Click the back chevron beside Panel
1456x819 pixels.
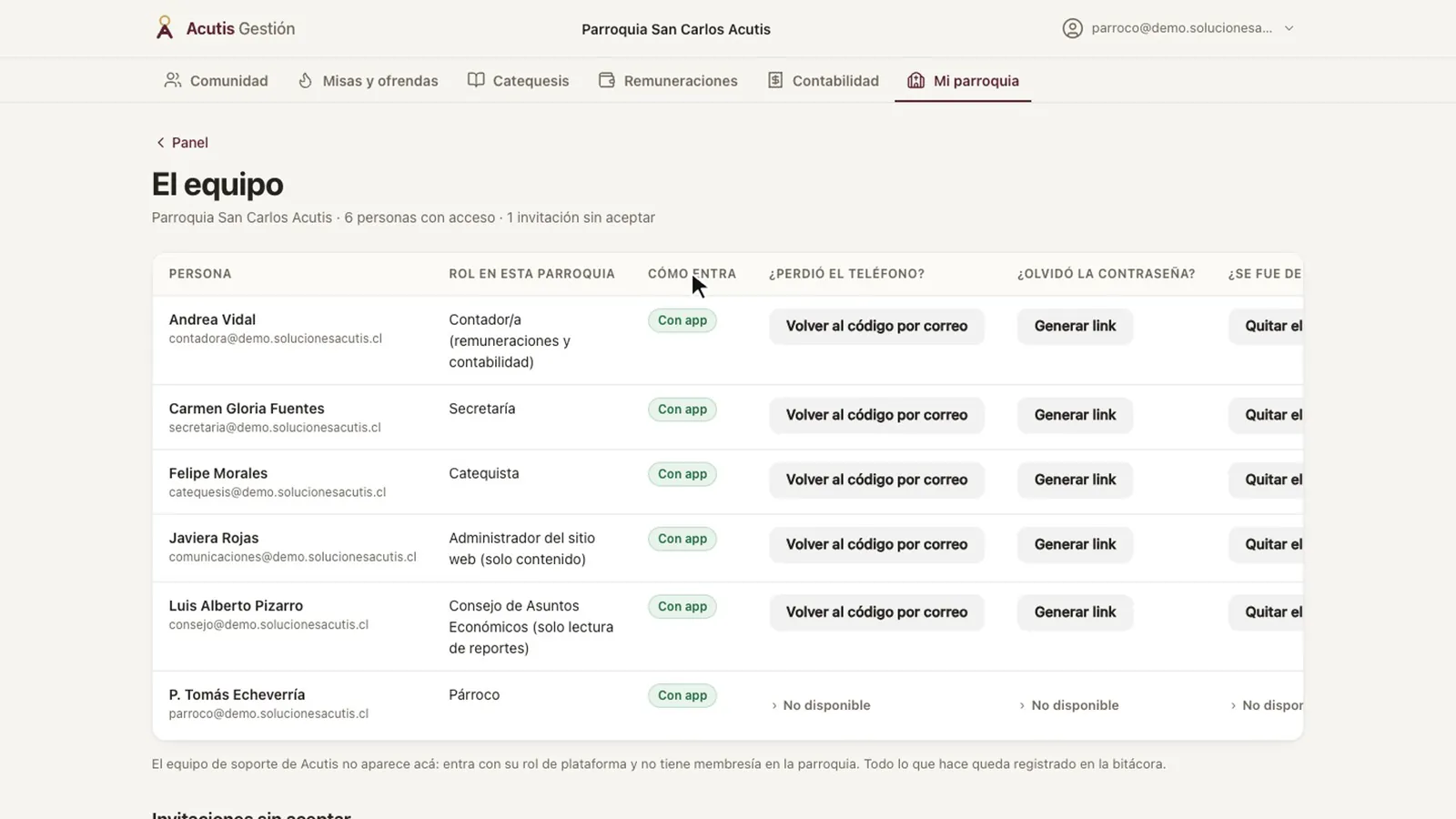pos(160,143)
